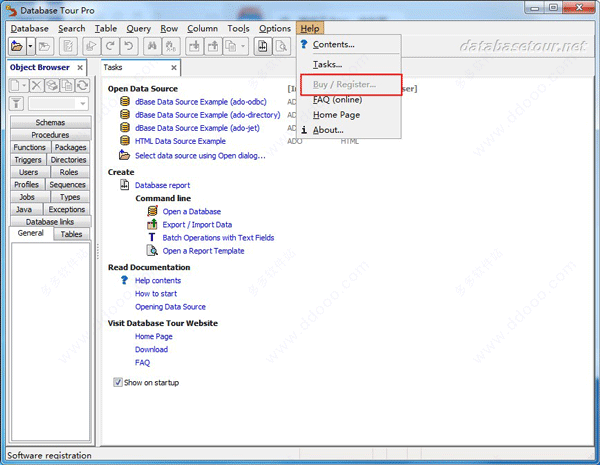Select the Schemas tab in Object Browser
This screenshot has width=600, height=465.
click(x=51, y=122)
